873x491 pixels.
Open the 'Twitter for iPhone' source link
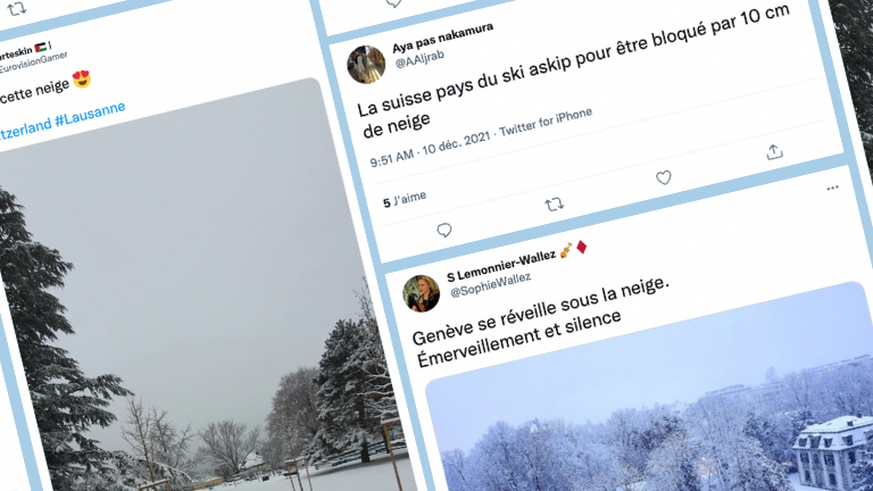[545, 122]
